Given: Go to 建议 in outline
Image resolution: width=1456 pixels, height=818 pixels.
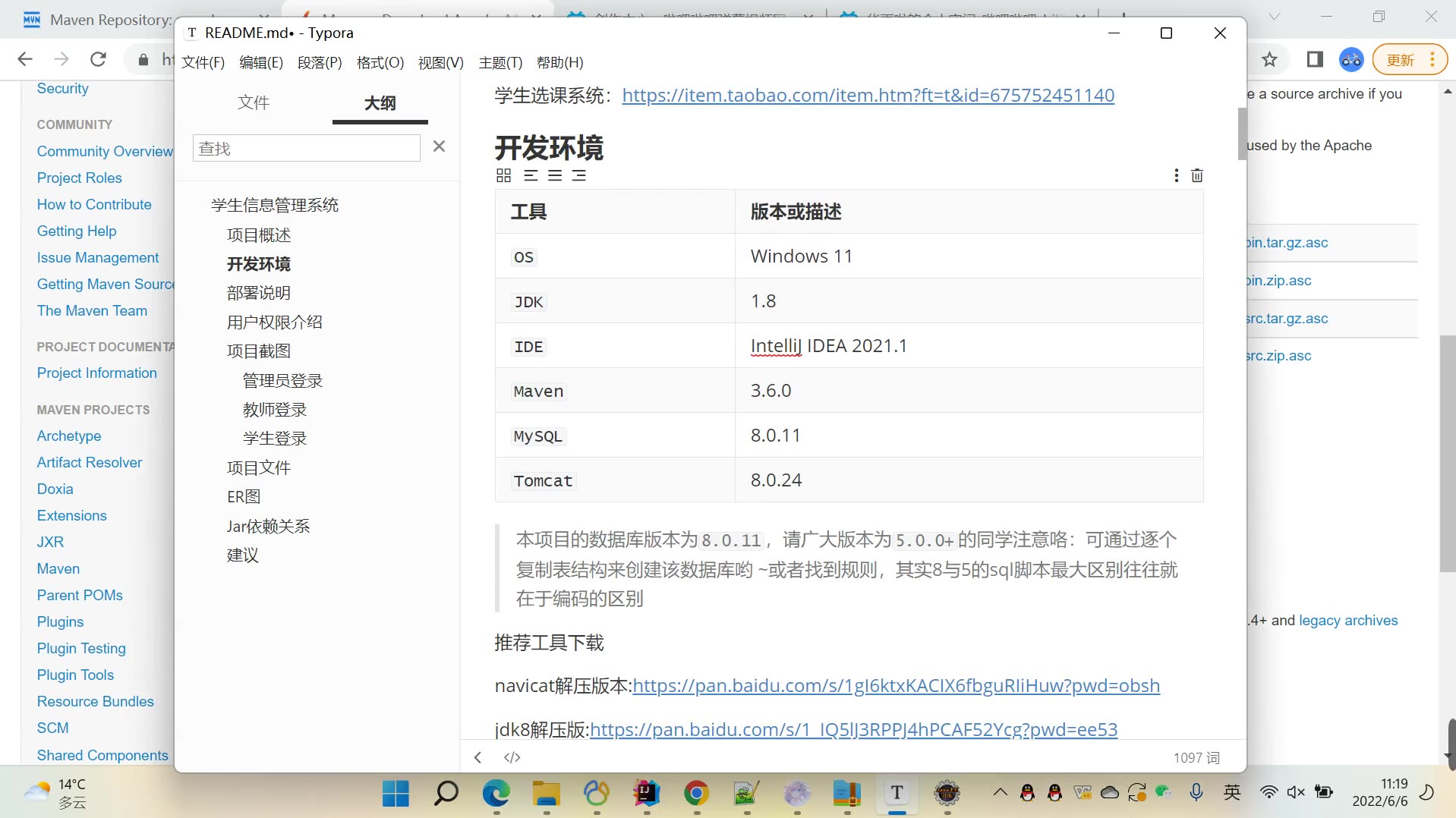Looking at the screenshot, I should [243, 555].
